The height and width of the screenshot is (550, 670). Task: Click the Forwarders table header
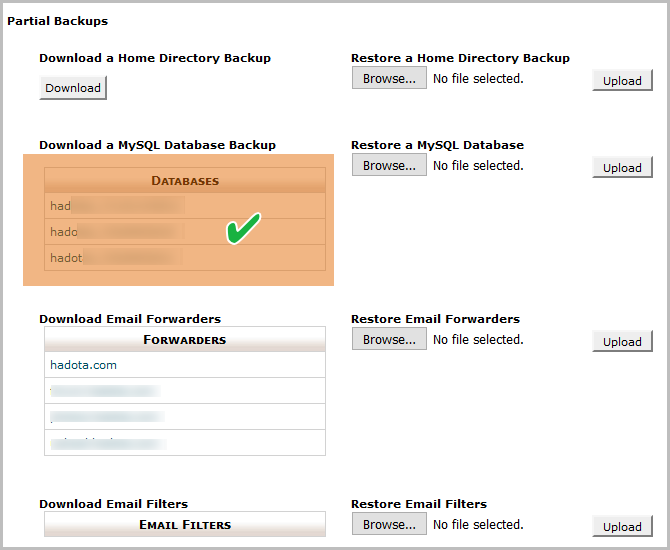[x=185, y=340]
